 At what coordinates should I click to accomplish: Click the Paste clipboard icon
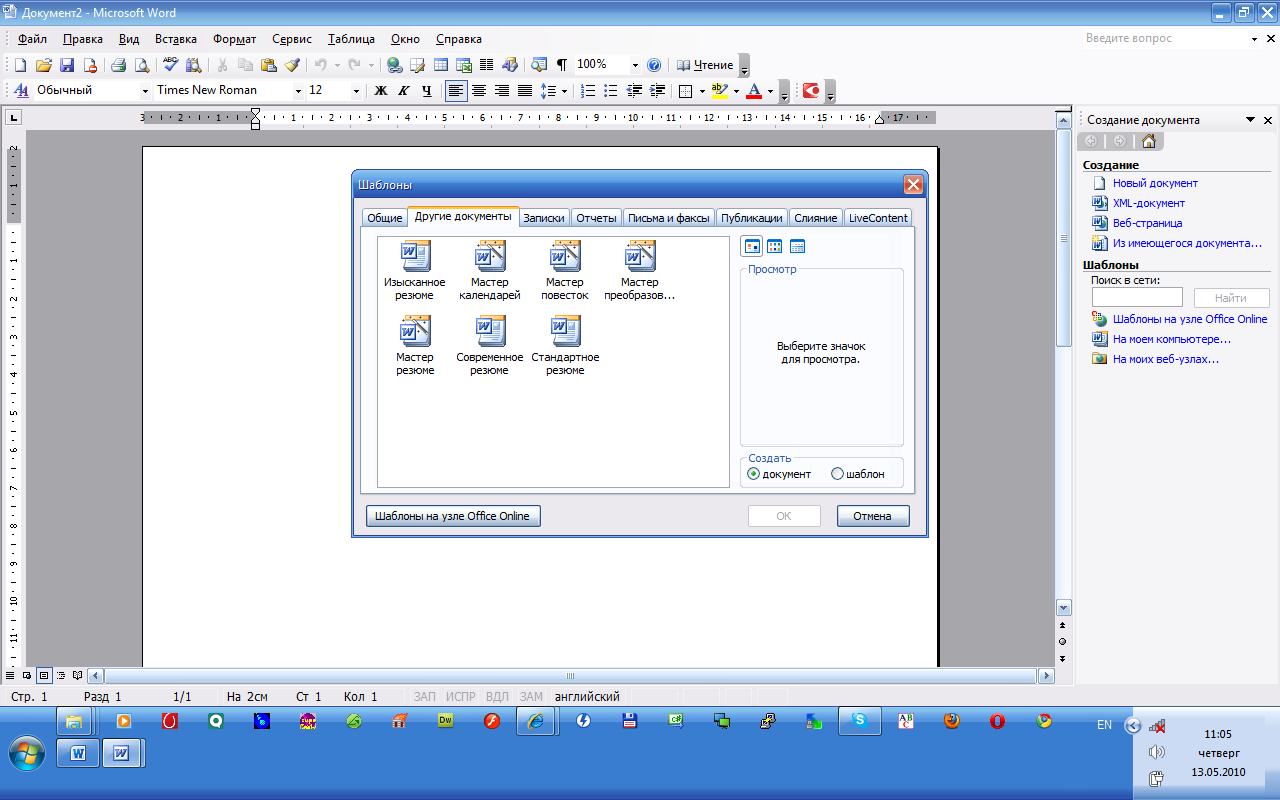point(268,65)
